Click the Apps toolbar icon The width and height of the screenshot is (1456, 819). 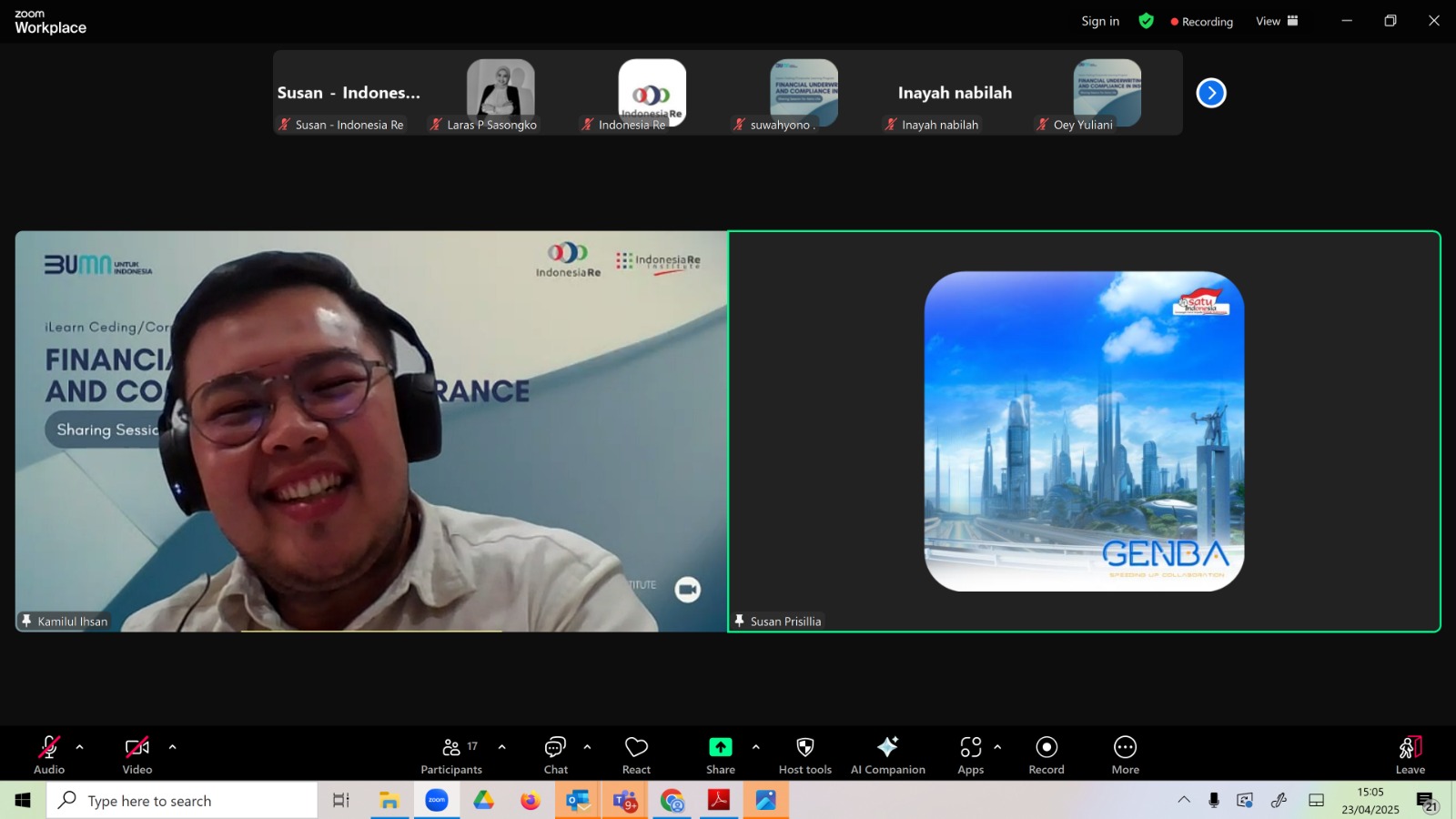[970, 755]
